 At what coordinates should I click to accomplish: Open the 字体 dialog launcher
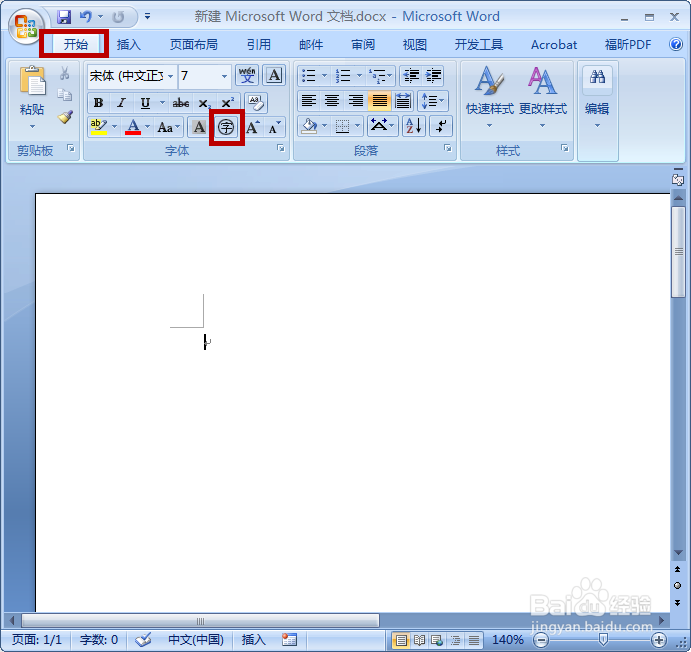281,148
